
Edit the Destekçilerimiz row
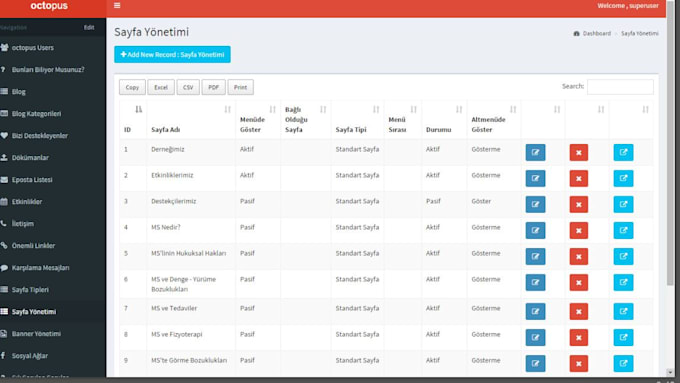[x=535, y=204]
